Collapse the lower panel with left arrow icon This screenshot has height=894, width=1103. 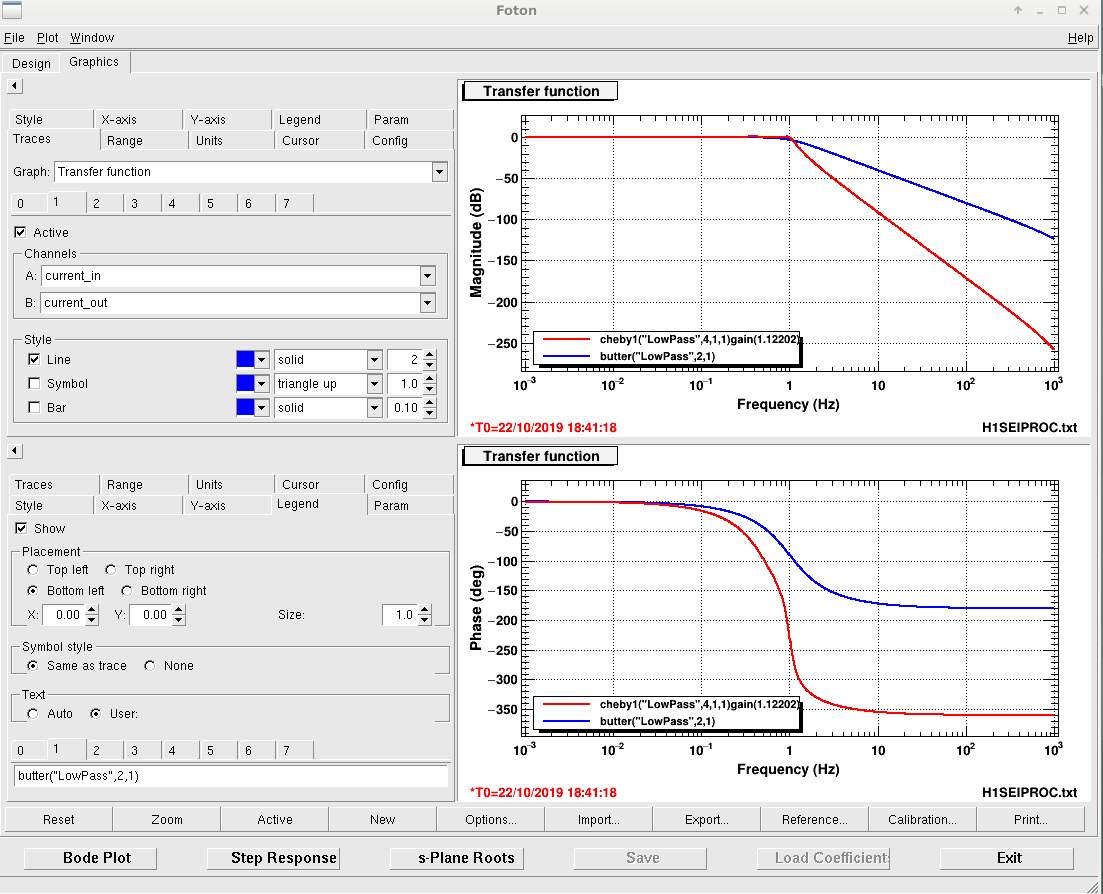pyautogui.click(x=15, y=451)
